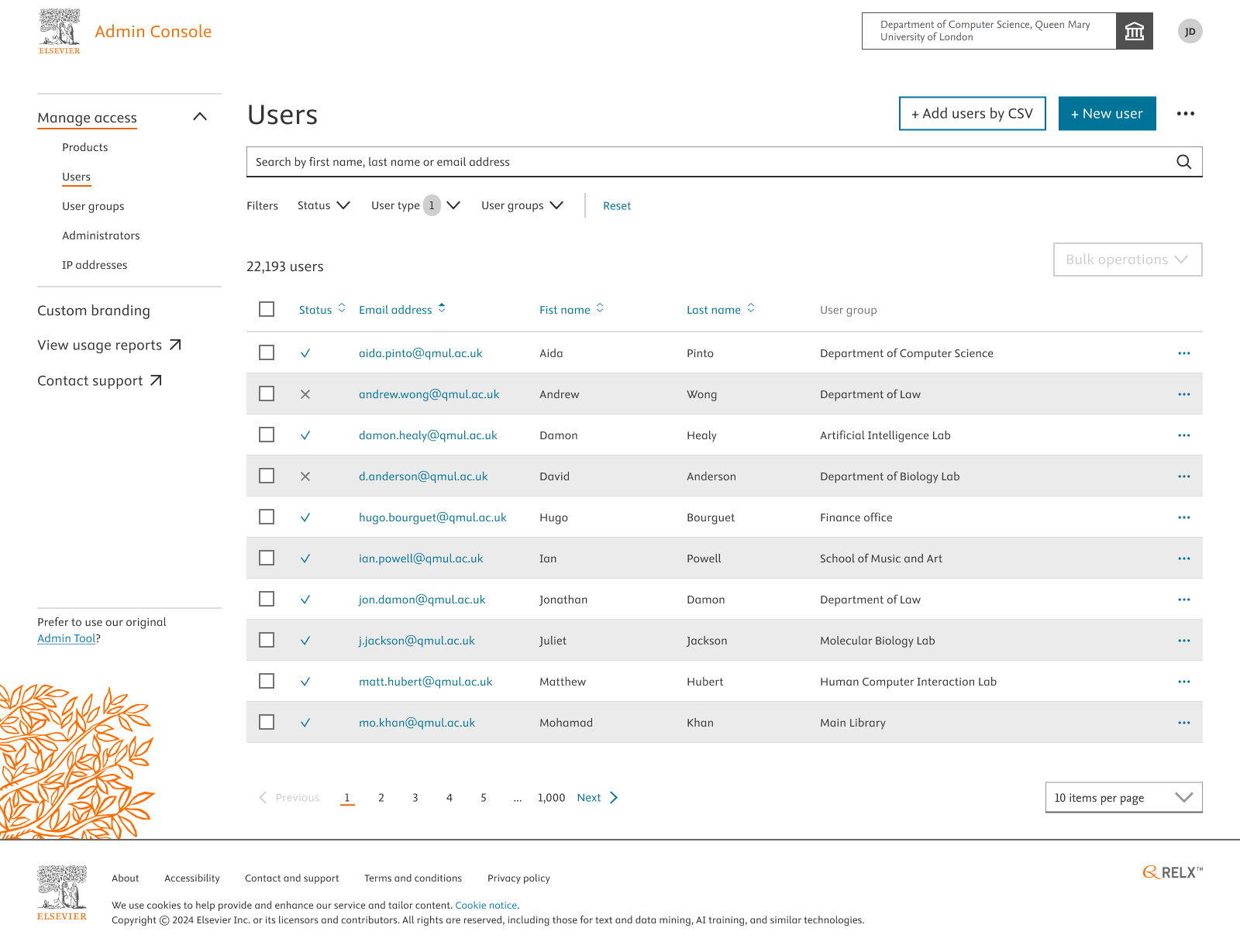The width and height of the screenshot is (1240, 952).
Task: Sort by Email address column arrows
Action: click(442, 308)
